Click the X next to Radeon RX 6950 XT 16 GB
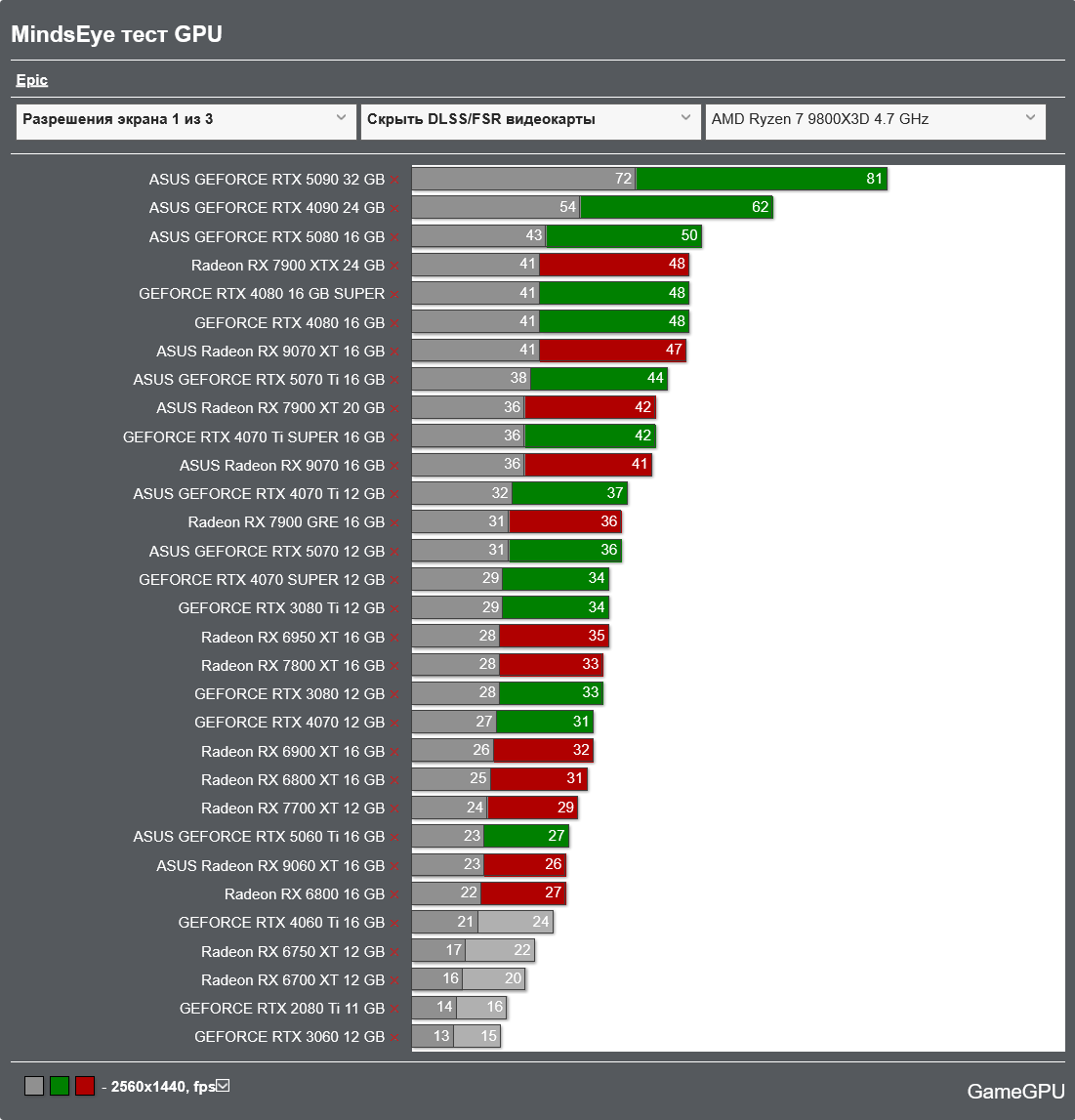 tap(394, 638)
